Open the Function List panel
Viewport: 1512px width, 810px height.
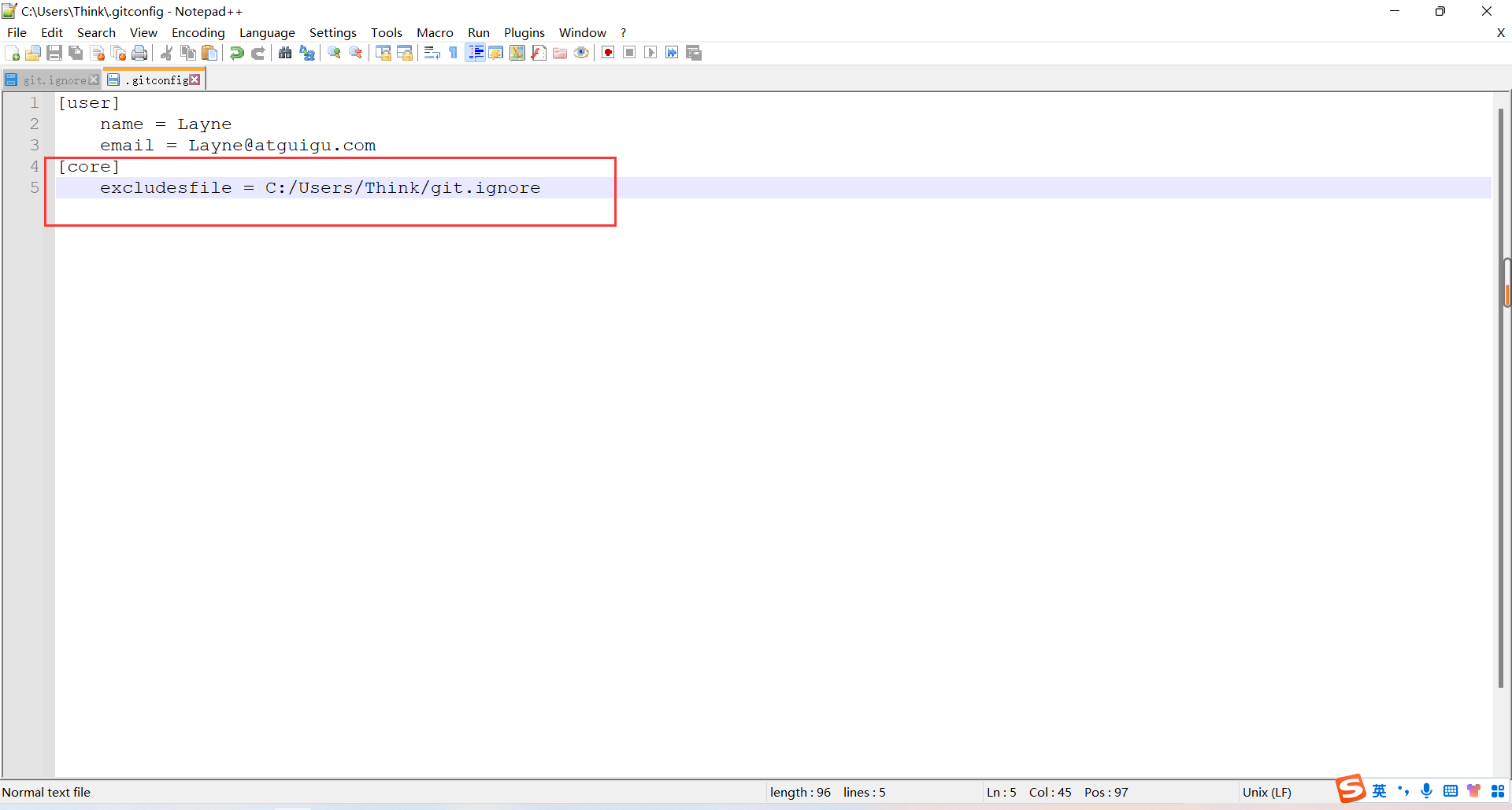click(539, 53)
